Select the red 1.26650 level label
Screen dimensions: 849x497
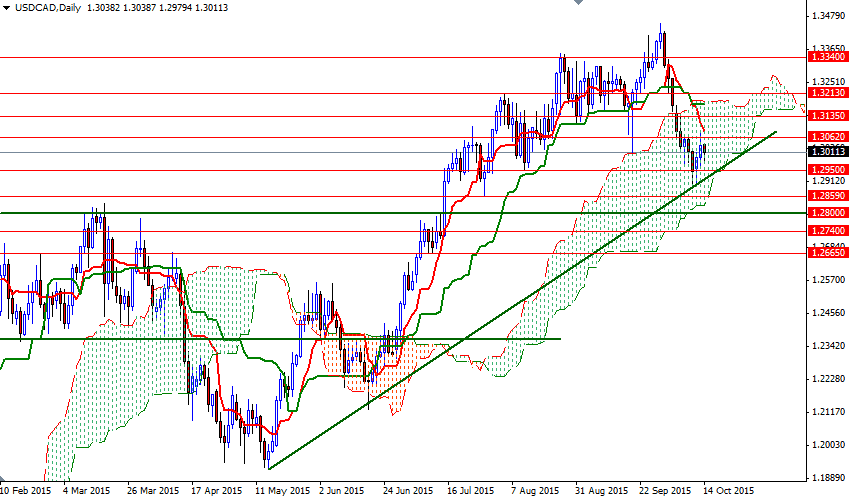point(827,254)
